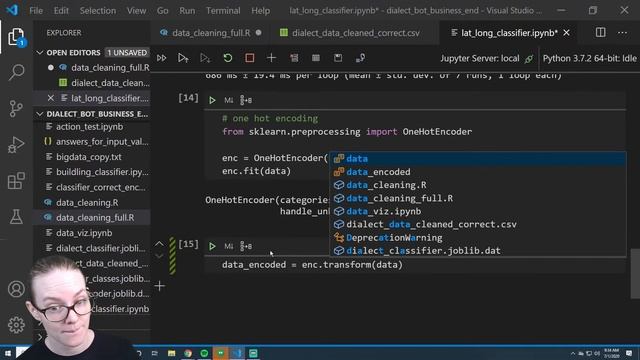Open editor More Actions ellipsis
The width and height of the screenshot is (640, 360).
[622, 33]
